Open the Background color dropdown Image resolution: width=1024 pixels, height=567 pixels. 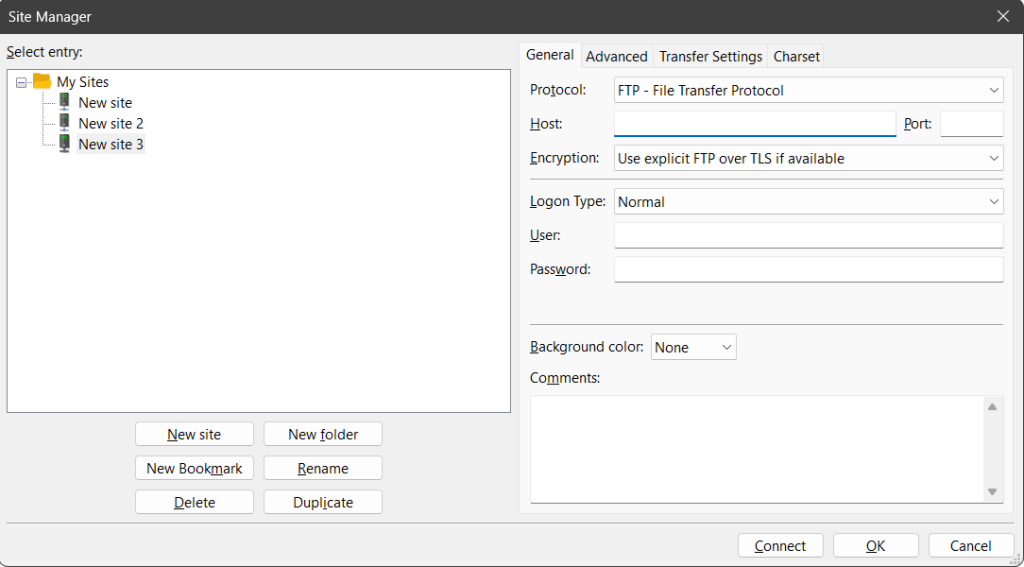(x=693, y=347)
